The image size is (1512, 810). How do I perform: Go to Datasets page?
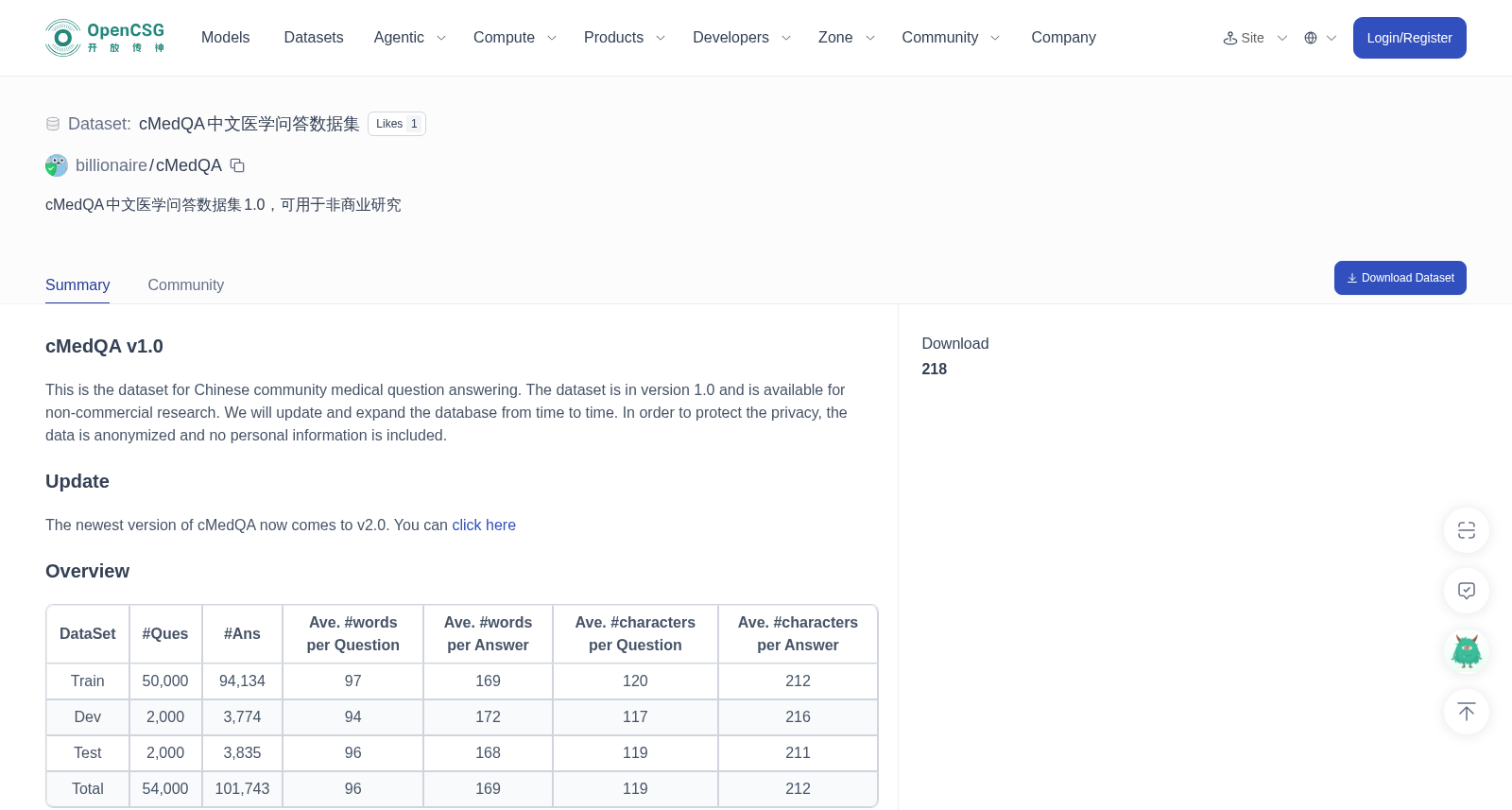(314, 38)
